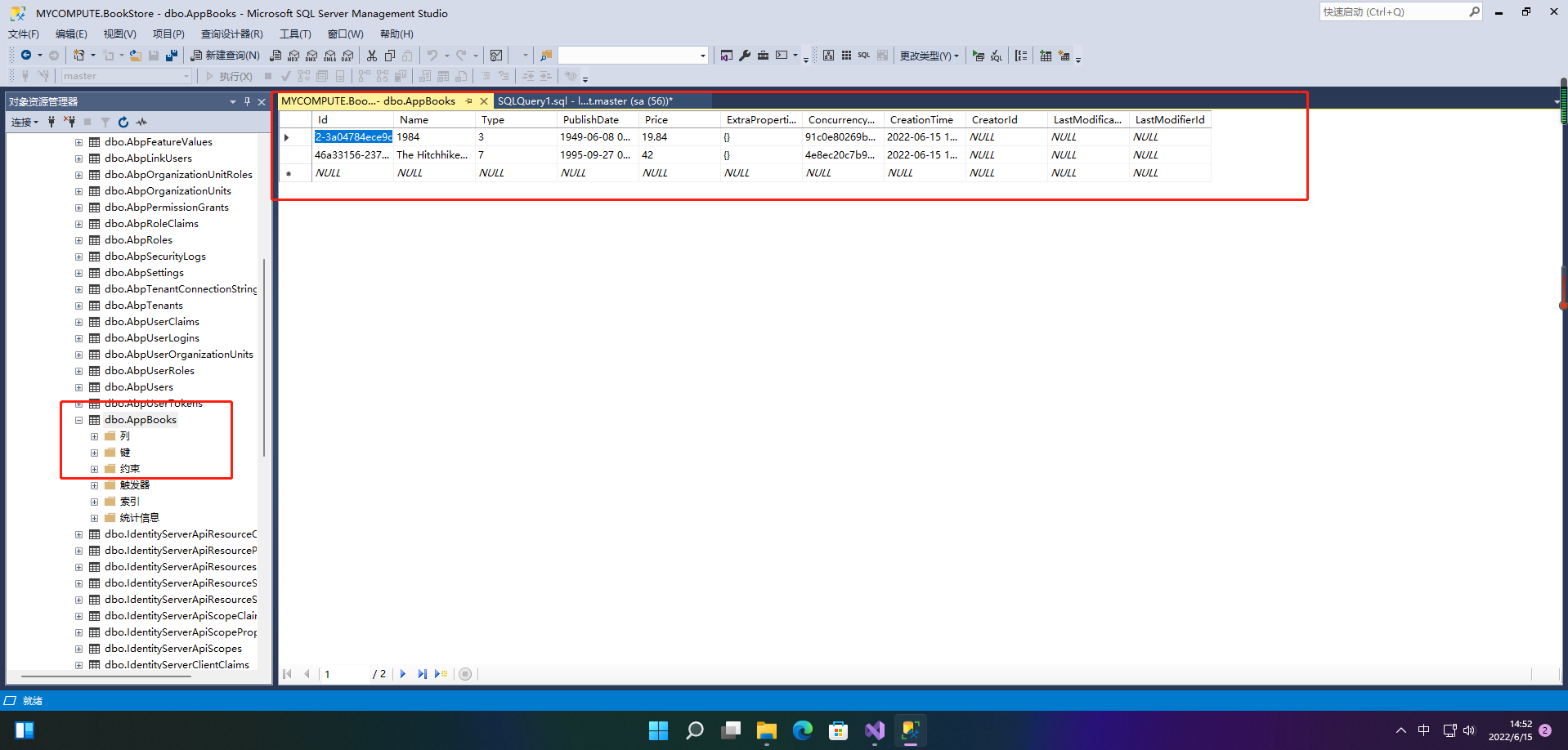Click the navigate back arrow in toolbar
The image size is (1568, 750).
pyautogui.click(x=26, y=56)
